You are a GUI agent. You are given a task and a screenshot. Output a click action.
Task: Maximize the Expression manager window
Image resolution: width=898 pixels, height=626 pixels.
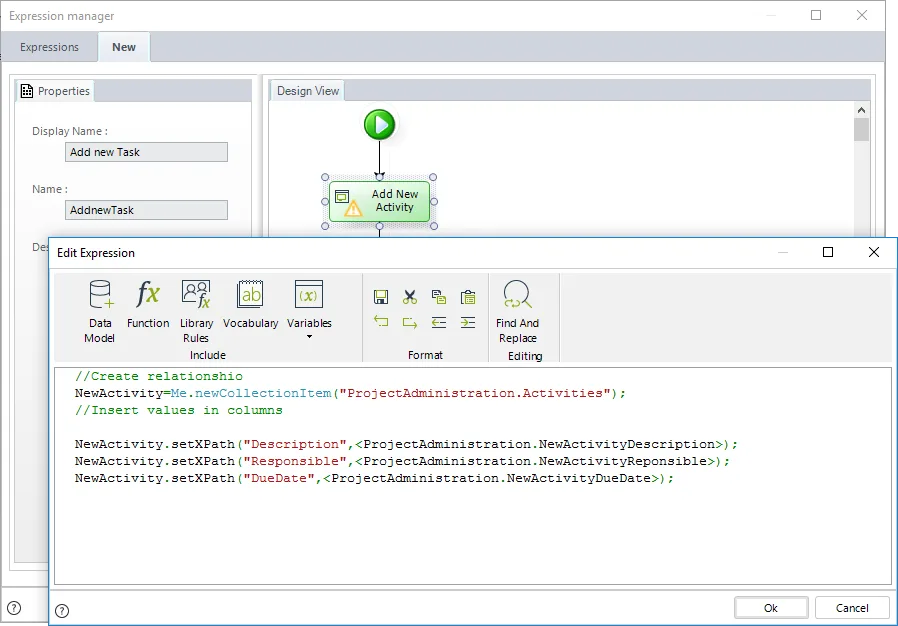[816, 15]
